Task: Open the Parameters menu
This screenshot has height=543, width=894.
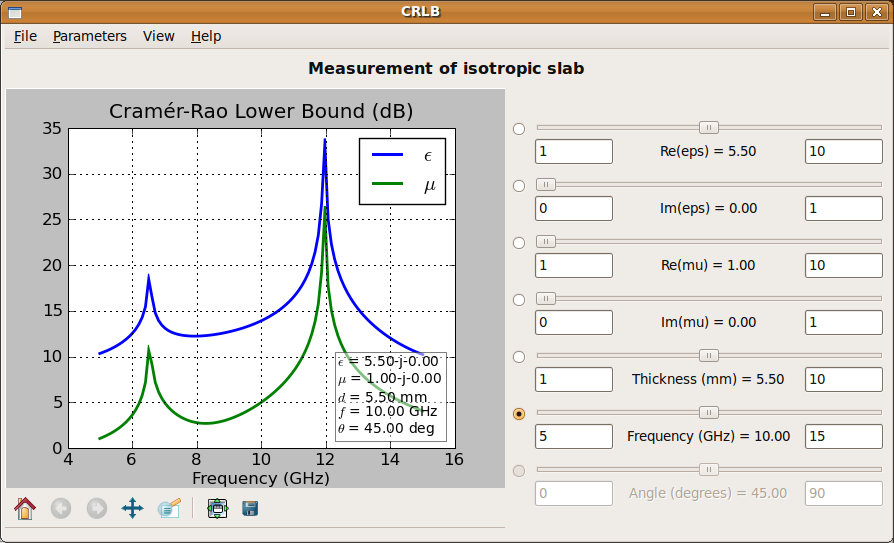Action: coord(90,36)
